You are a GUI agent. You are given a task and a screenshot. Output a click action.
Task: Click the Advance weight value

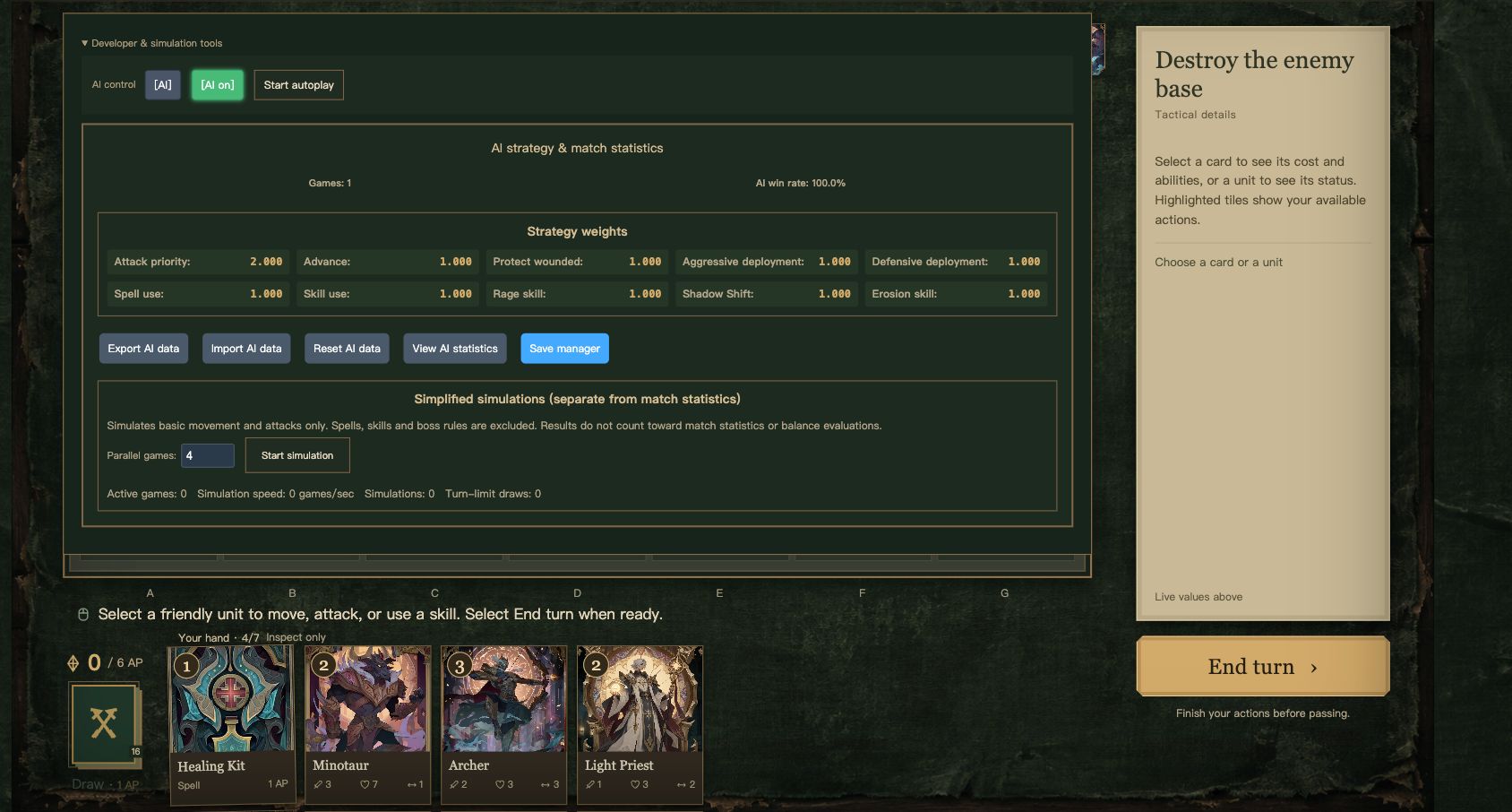[456, 262]
